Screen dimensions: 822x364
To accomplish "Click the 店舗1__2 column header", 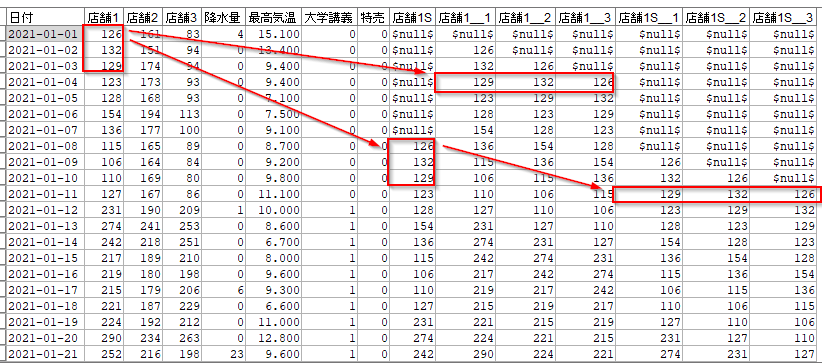I will coord(525,18).
